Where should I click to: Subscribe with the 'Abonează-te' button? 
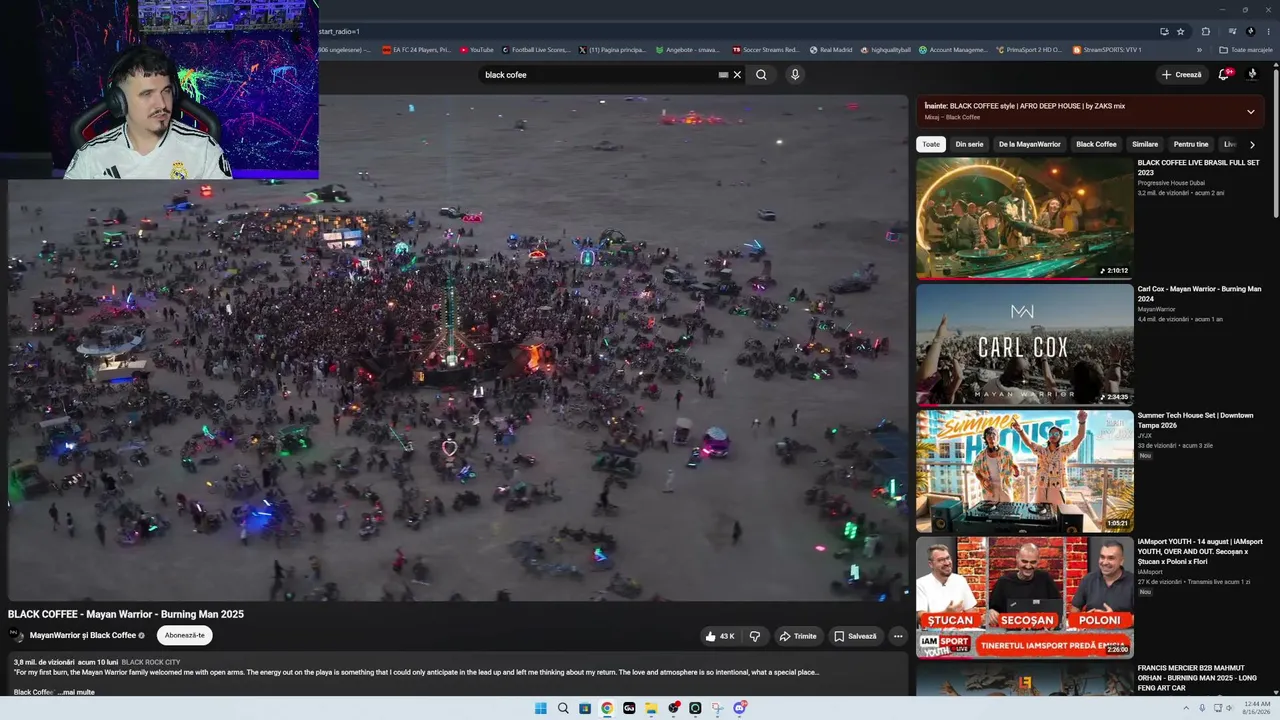[x=185, y=635]
